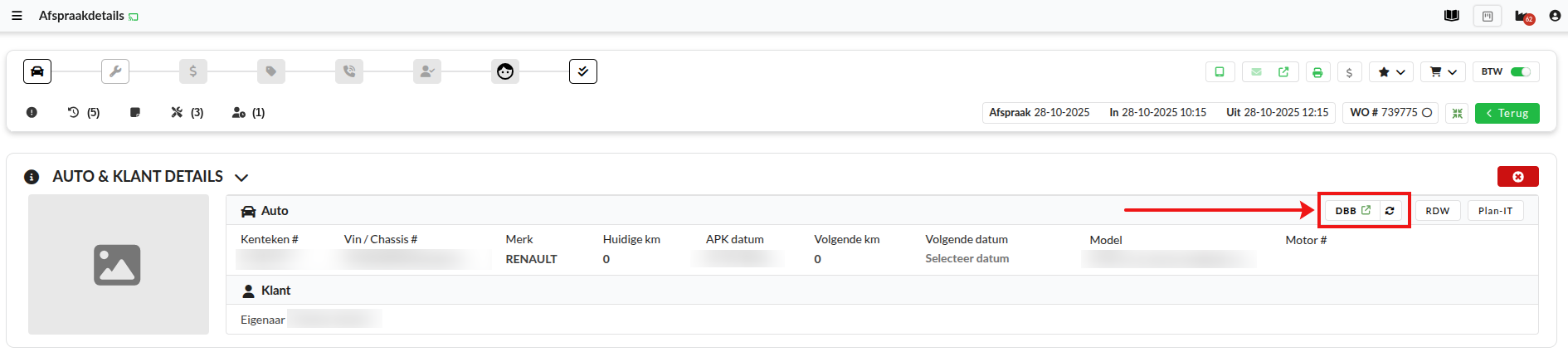Click the circle next to WO # 739775
Screen dimensions: 1568x357
click(x=1427, y=113)
